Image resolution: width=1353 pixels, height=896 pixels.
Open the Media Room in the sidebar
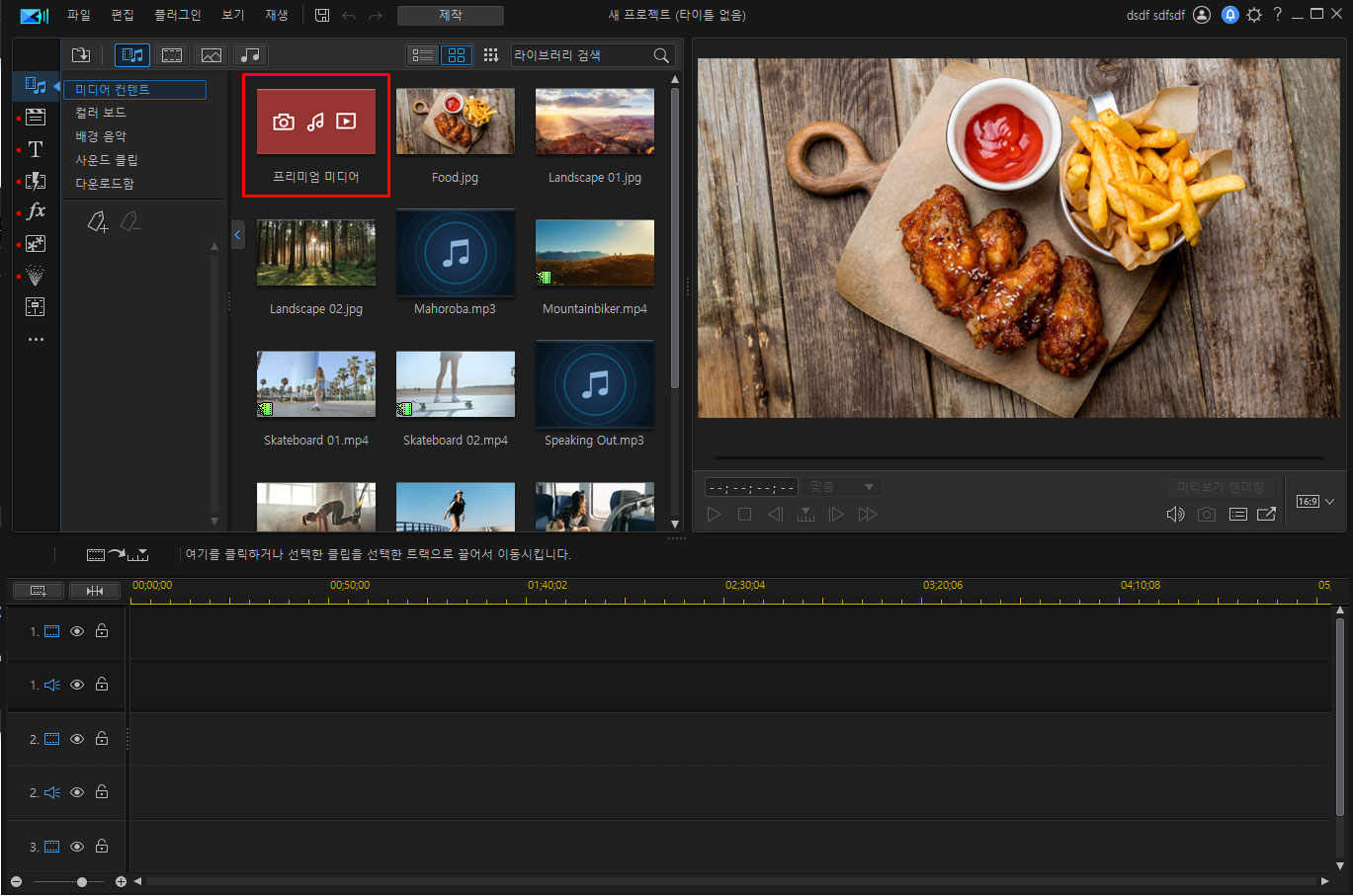click(36, 86)
